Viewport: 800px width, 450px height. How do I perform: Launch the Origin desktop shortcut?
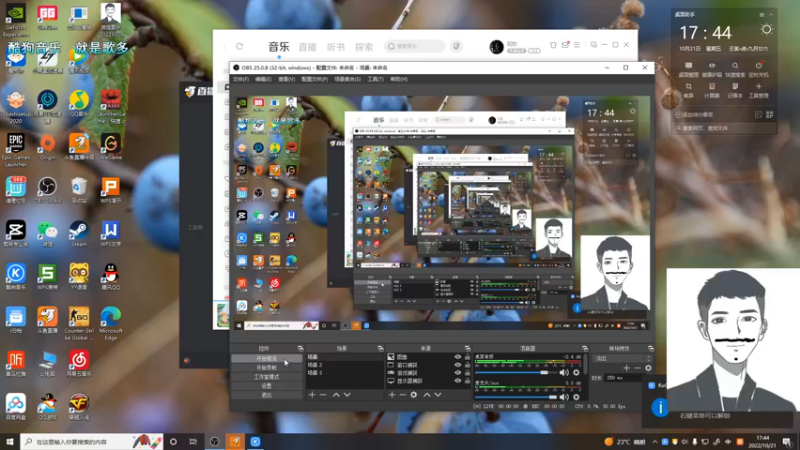[x=47, y=147]
